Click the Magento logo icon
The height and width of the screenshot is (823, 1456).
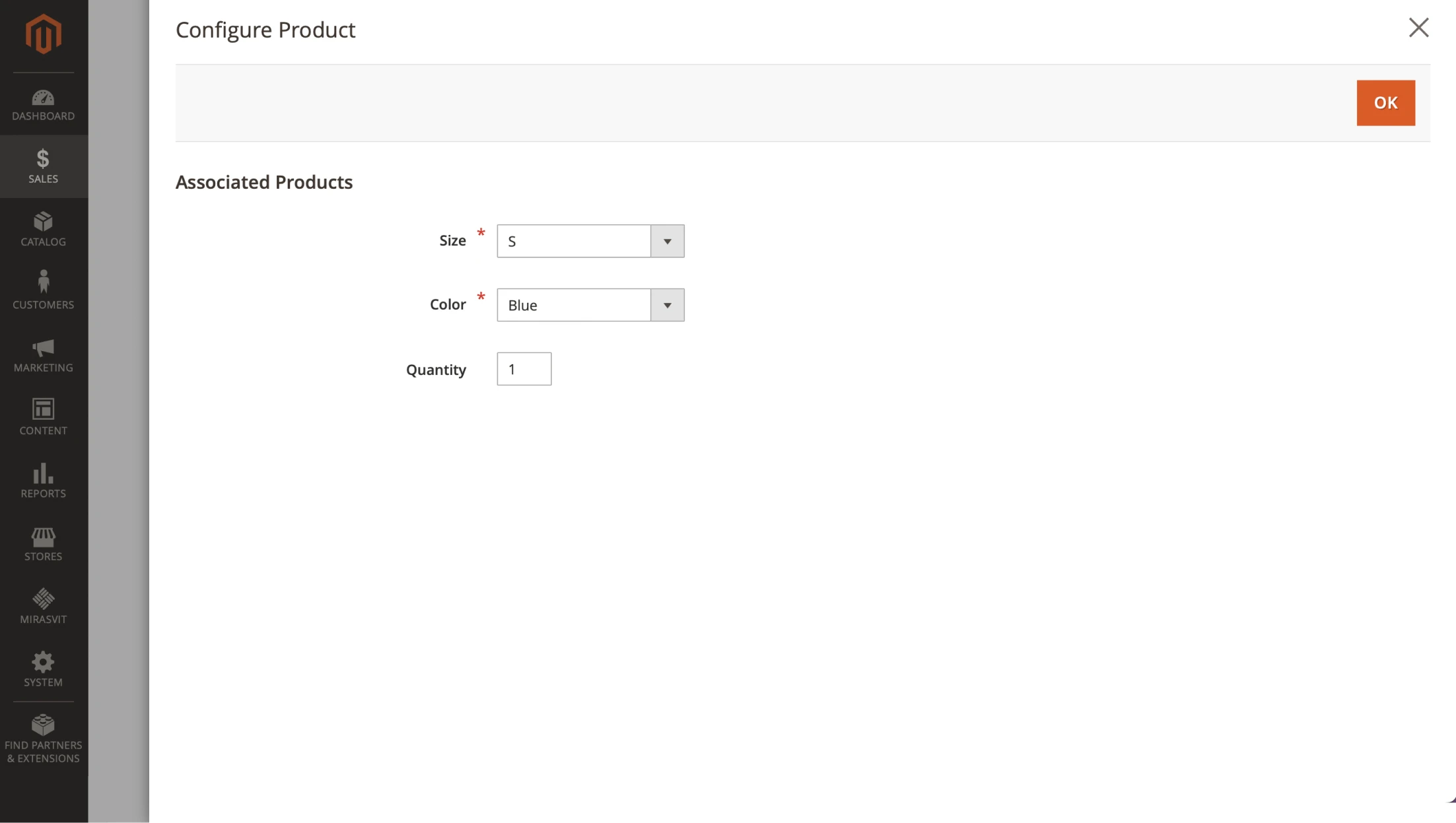[x=44, y=34]
